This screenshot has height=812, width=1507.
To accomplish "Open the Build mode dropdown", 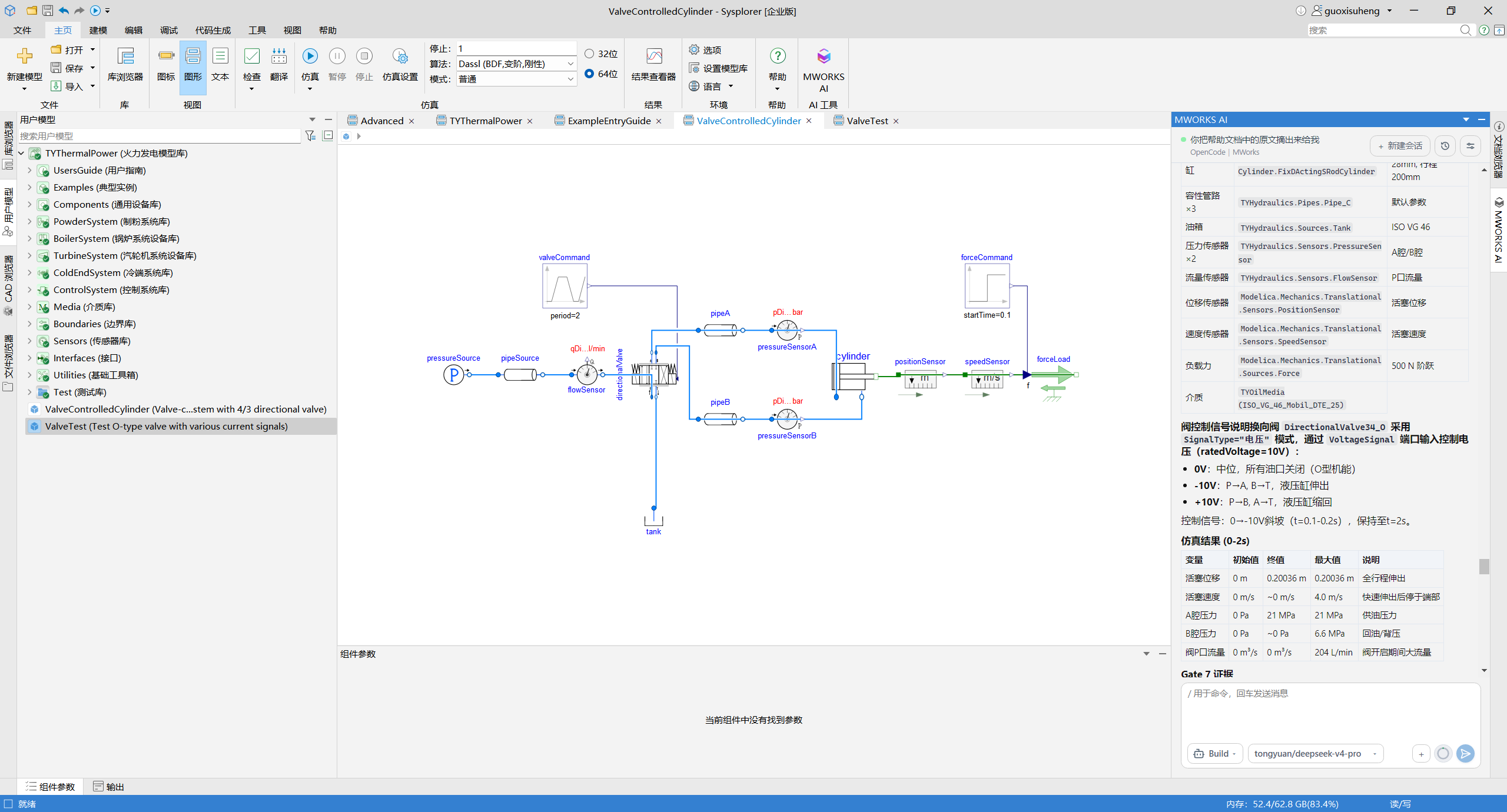I will point(1215,753).
